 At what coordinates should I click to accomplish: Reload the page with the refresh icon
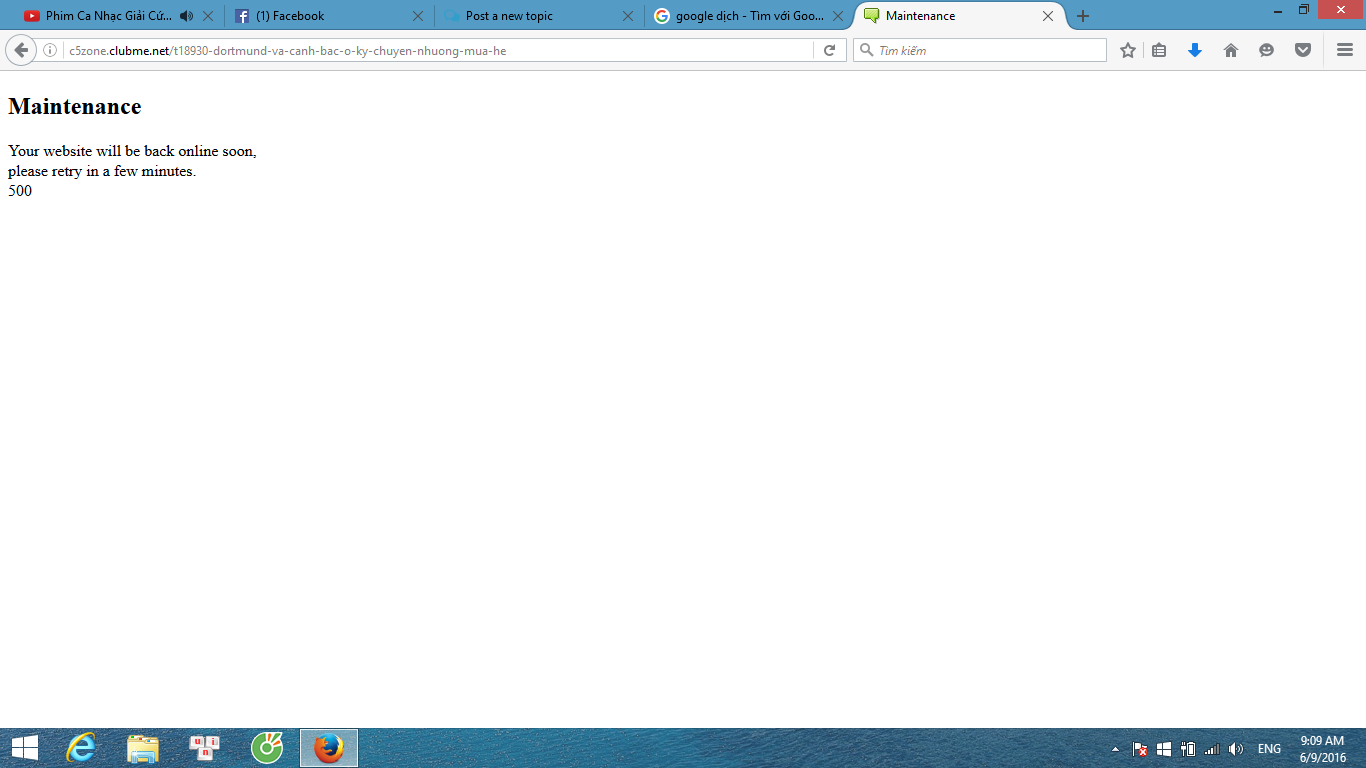click(x=829, y=50)
